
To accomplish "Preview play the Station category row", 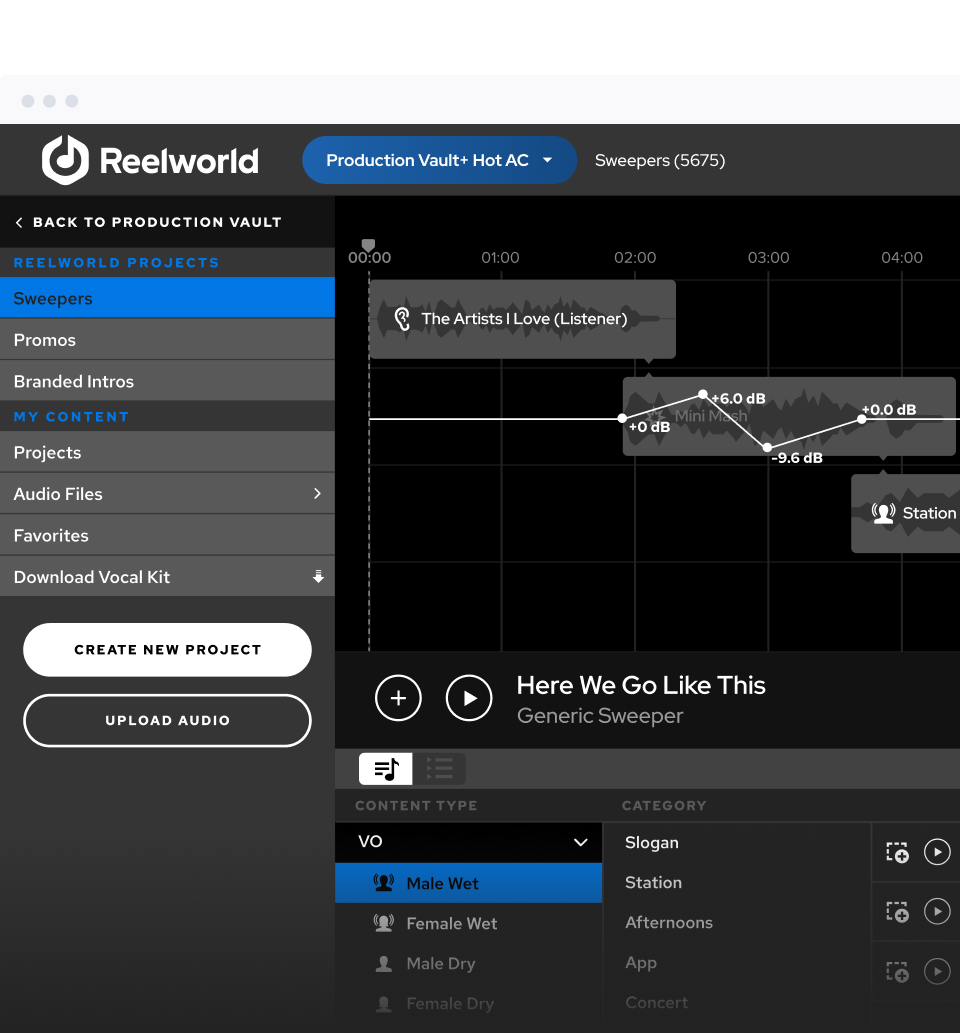I will (x=937, y=911).
